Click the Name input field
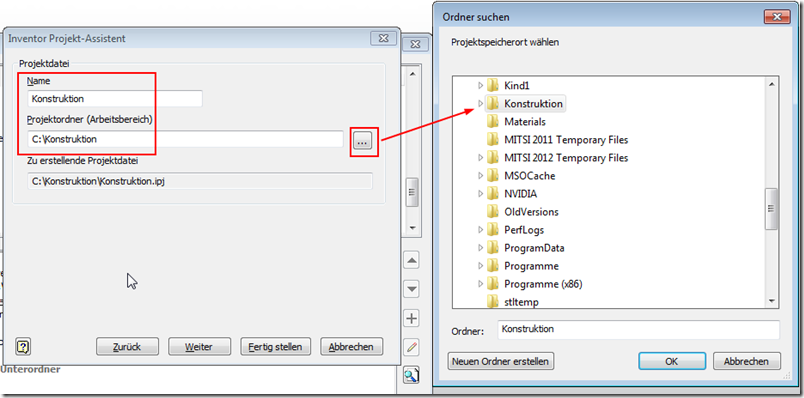 pyautogui.click(x=115, y=98)
